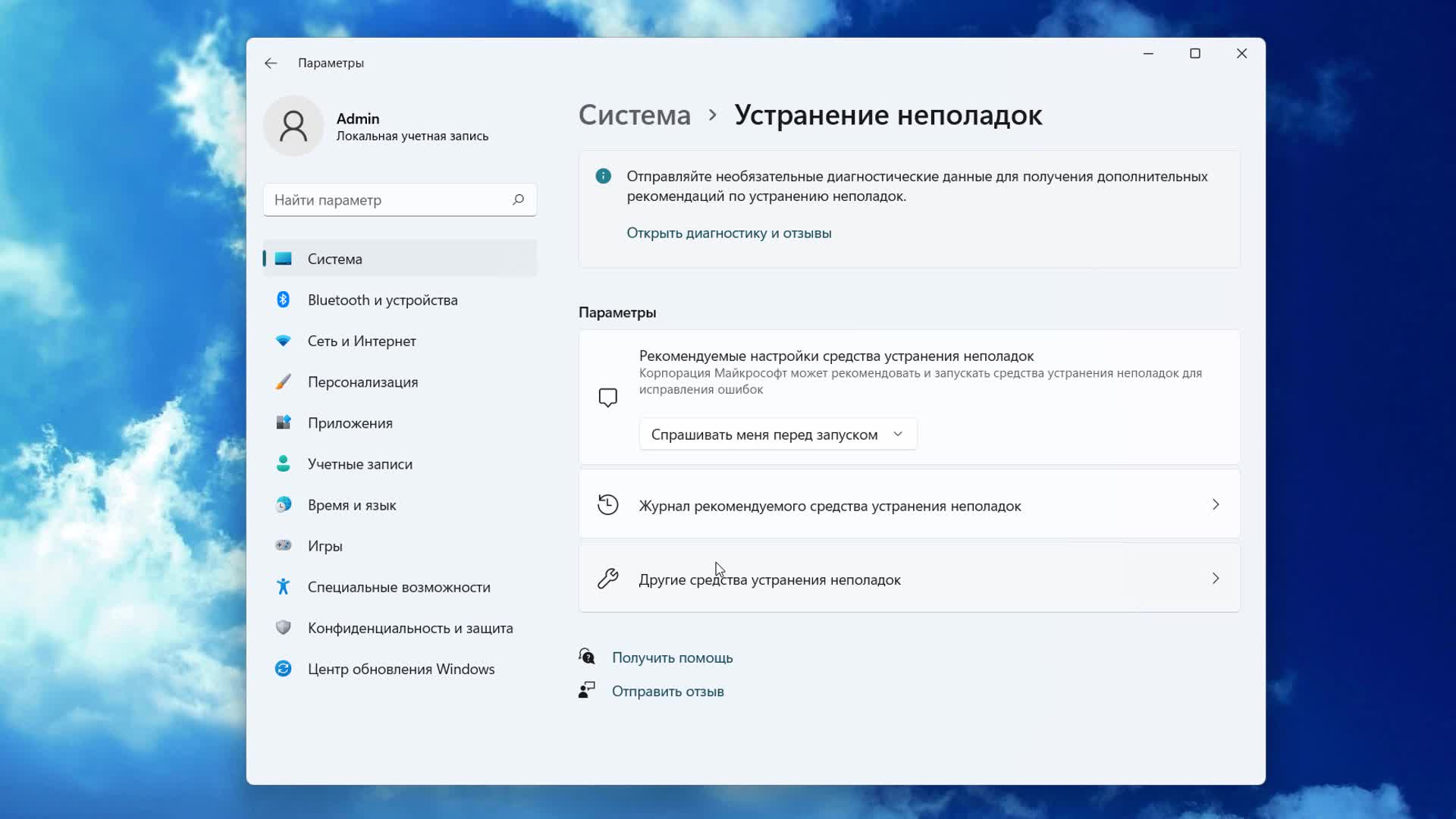Click the Конфиденциальность и защита shield icon
The width and height of the screenshot is (1456, 819).
coord(283,627)
